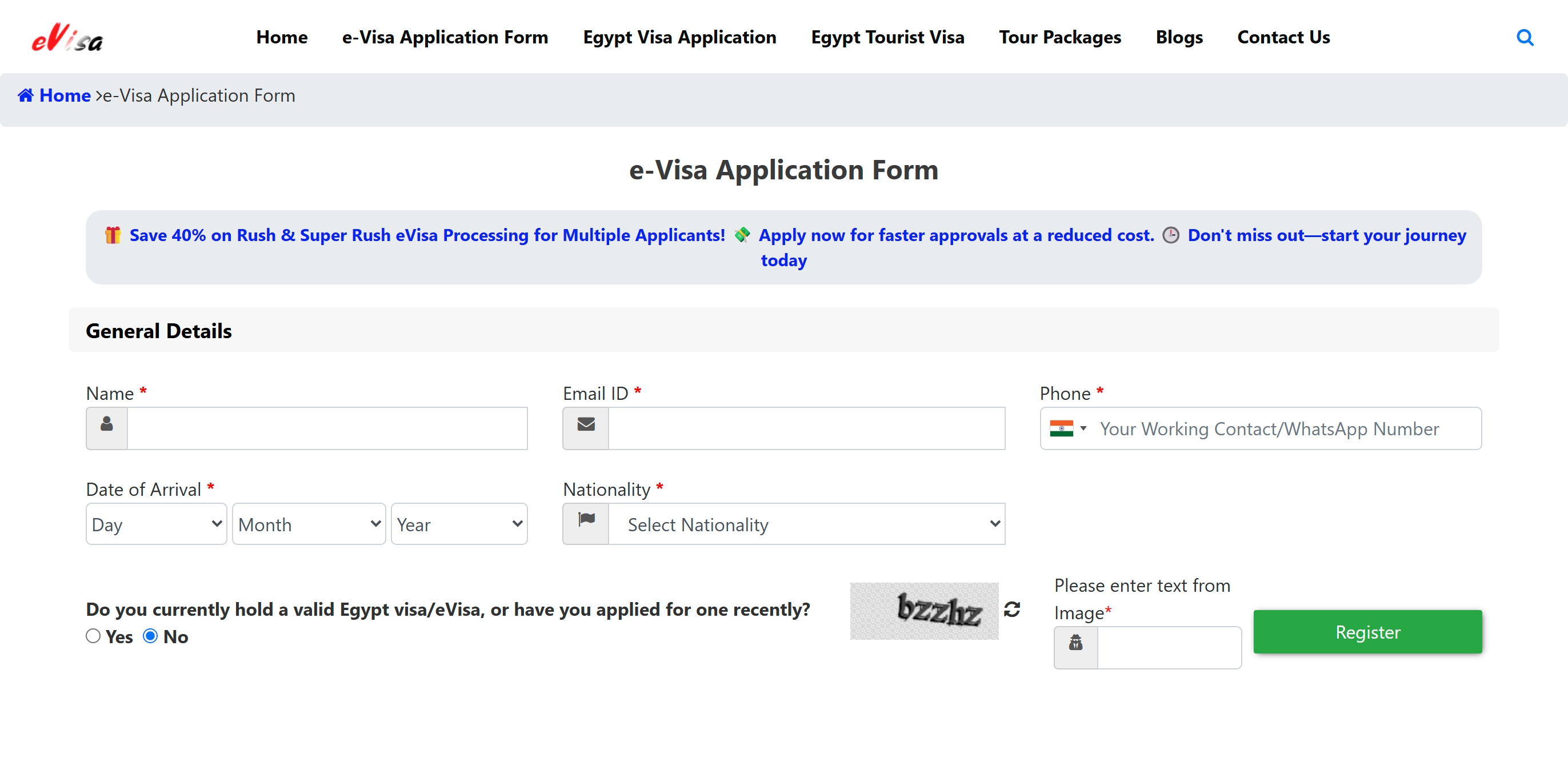
Task: Click the Email ID input field
Action: click(x=806, y=428)
